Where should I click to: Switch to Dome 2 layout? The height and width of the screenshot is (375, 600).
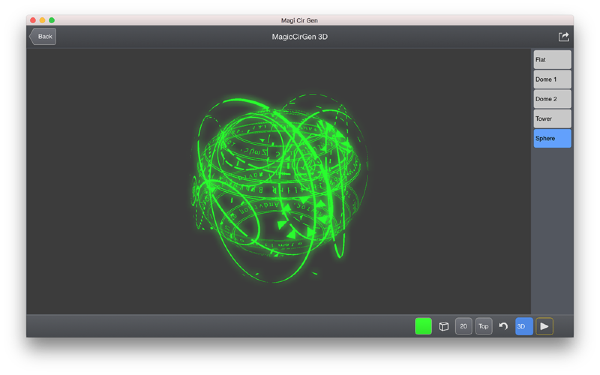pos(552,99)
